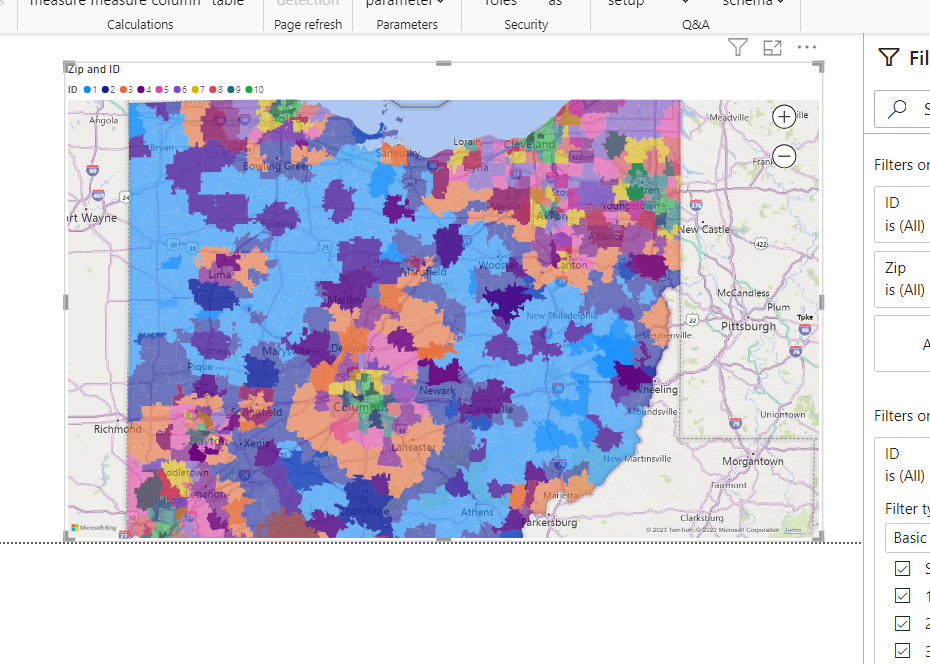Click the Marysville label on the map

(x=286, y=352)
